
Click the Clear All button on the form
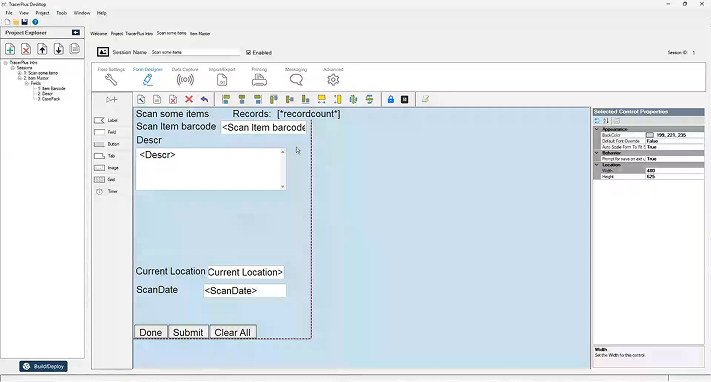coord(233,332)
